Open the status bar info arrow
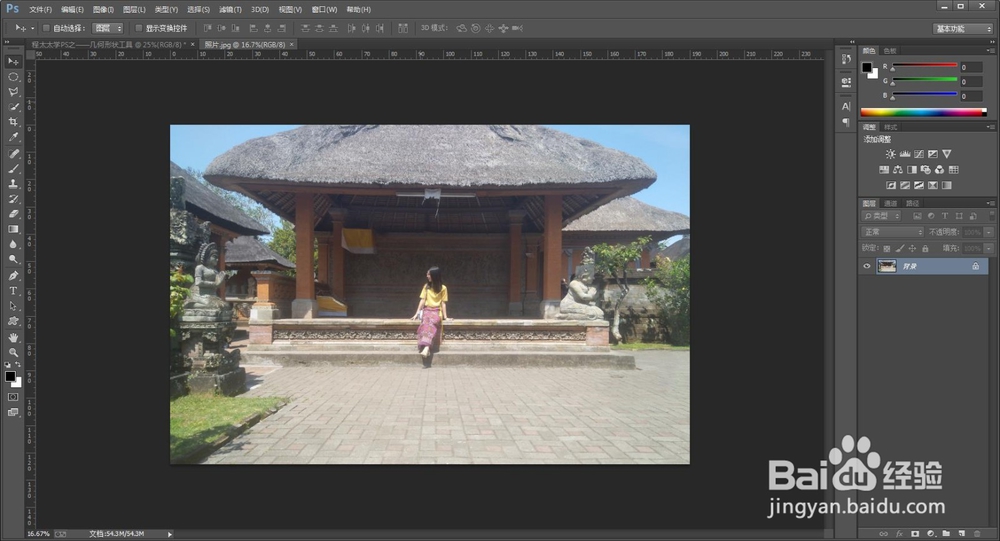Screen dimensions: 1000x541 (170, 534)
